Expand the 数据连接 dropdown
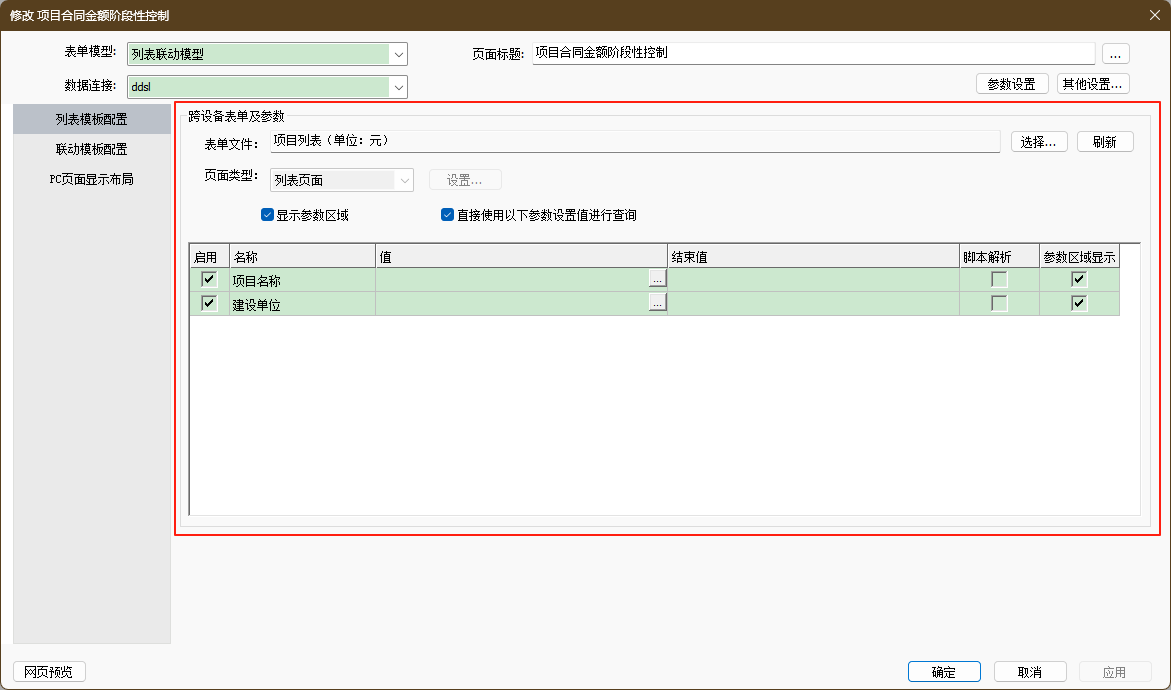The height and width of the screenshot is (690, 1171). (x=399, y=88)
